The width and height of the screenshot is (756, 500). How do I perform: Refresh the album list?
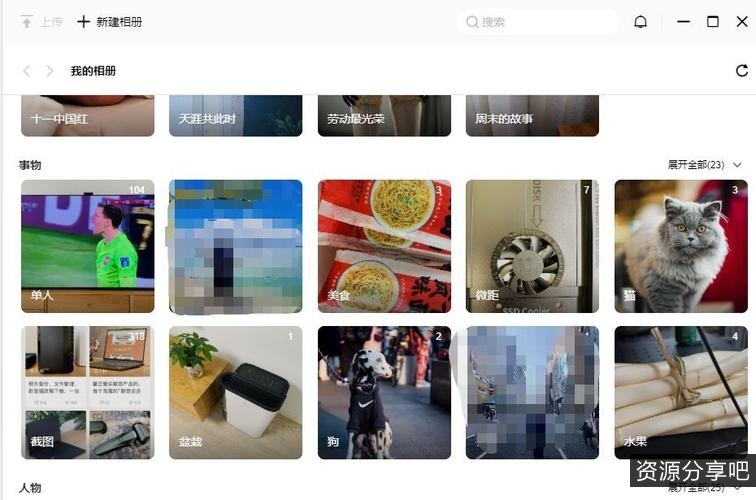(742, 71)
